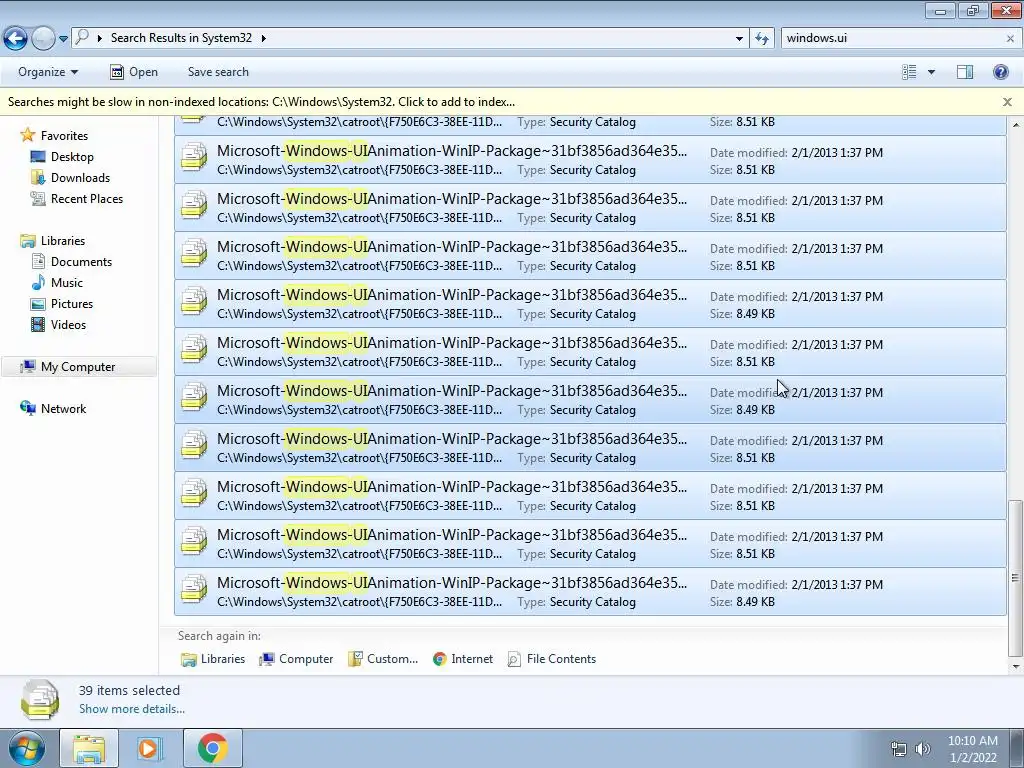Select Network in the navigation pane
This screenshot has height=768, width=1024.
(x=63, y=409)
